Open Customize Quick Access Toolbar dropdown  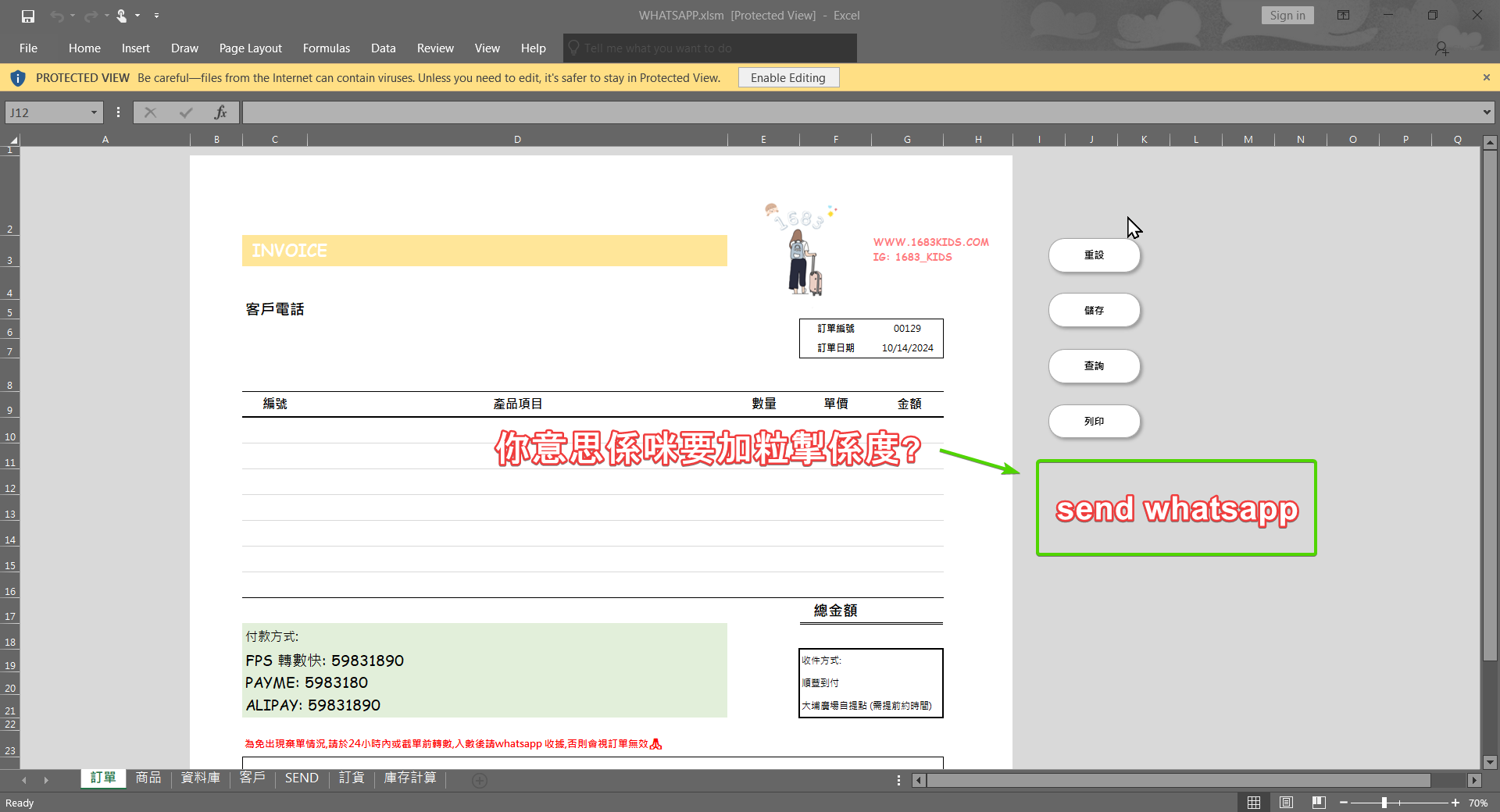click(157, 16)
